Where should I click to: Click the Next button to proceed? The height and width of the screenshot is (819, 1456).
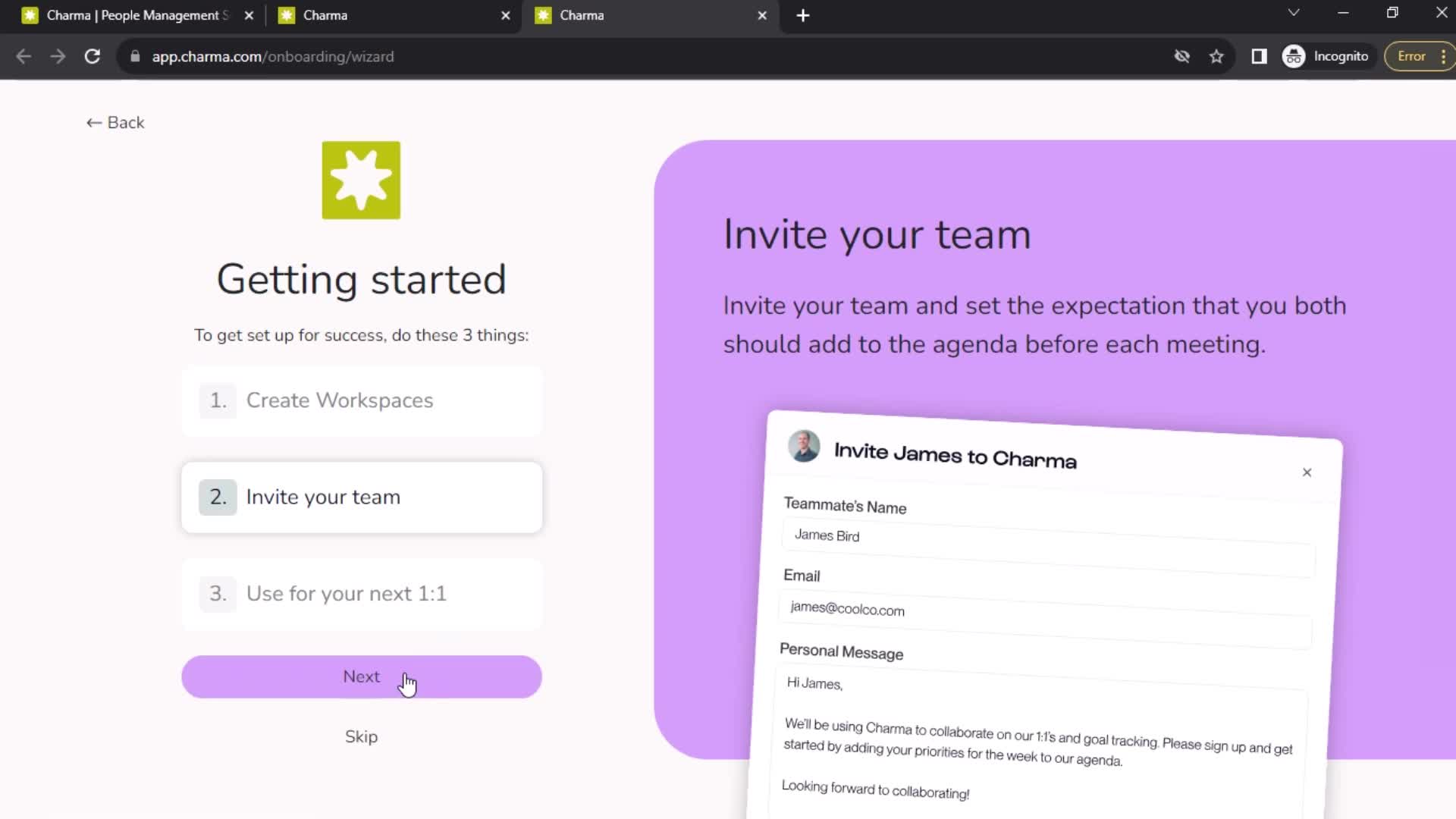pos(361,676)
